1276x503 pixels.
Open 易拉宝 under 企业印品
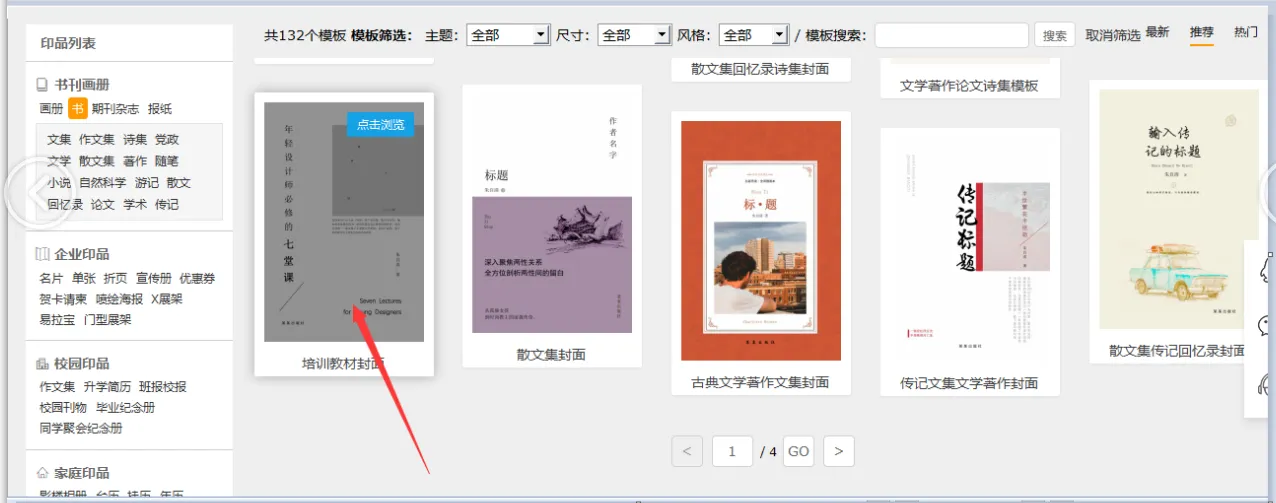coord(57,320)
